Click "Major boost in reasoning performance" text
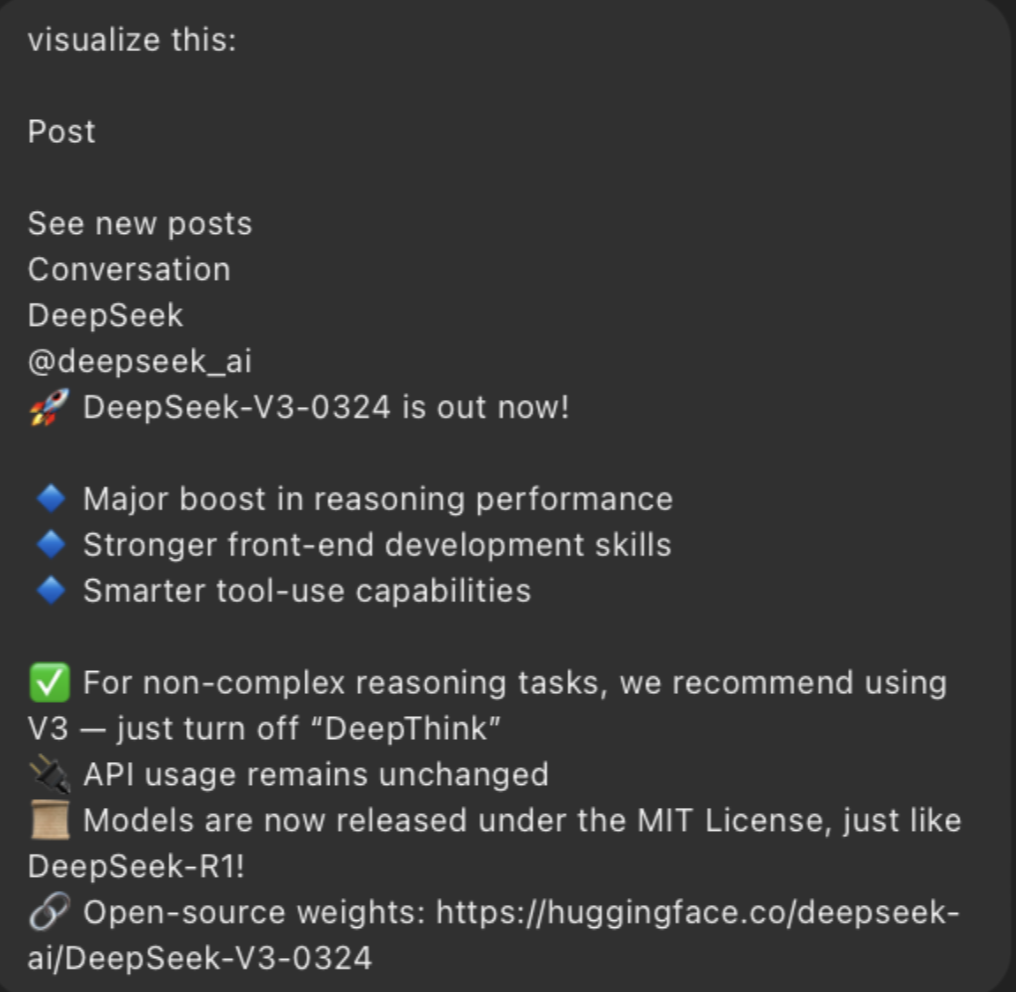 pos(377,499)
